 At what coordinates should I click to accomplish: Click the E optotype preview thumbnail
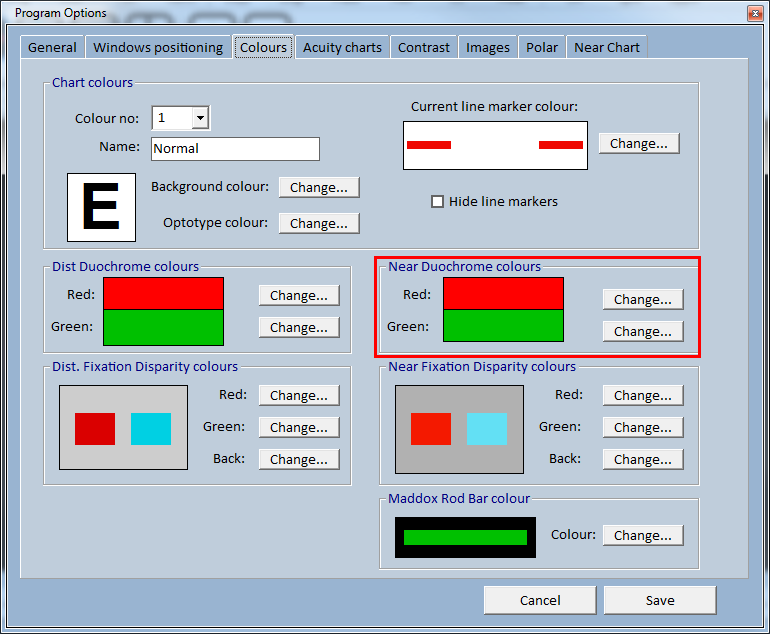click(x=101, y=207)
